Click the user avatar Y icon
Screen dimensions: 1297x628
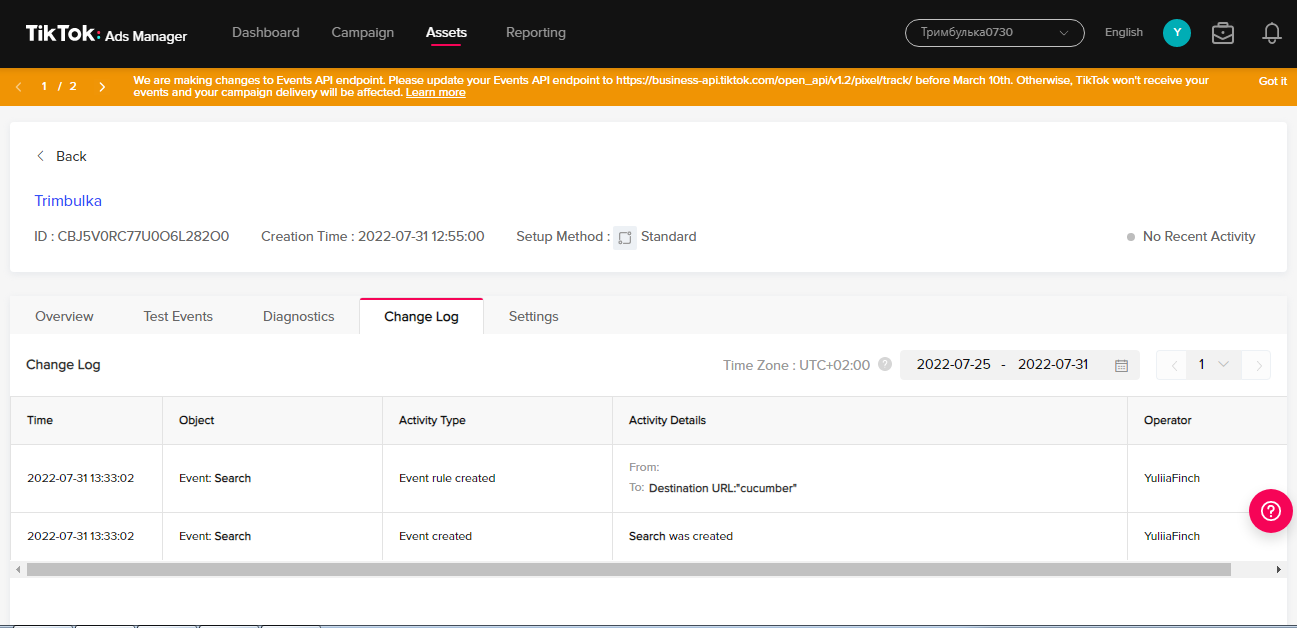click(x=1176, y=33)
